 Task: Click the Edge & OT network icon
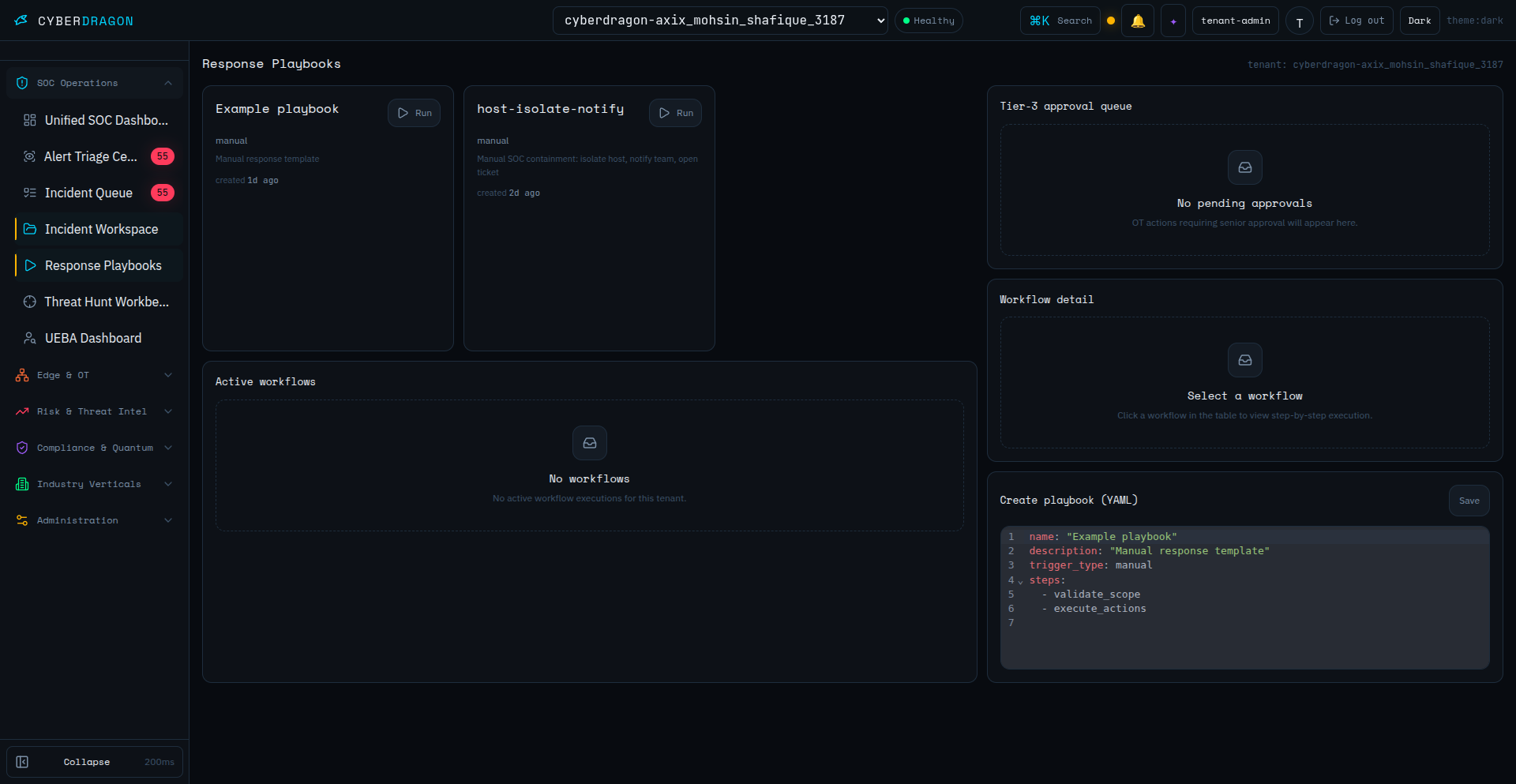[x=22, y=375]
